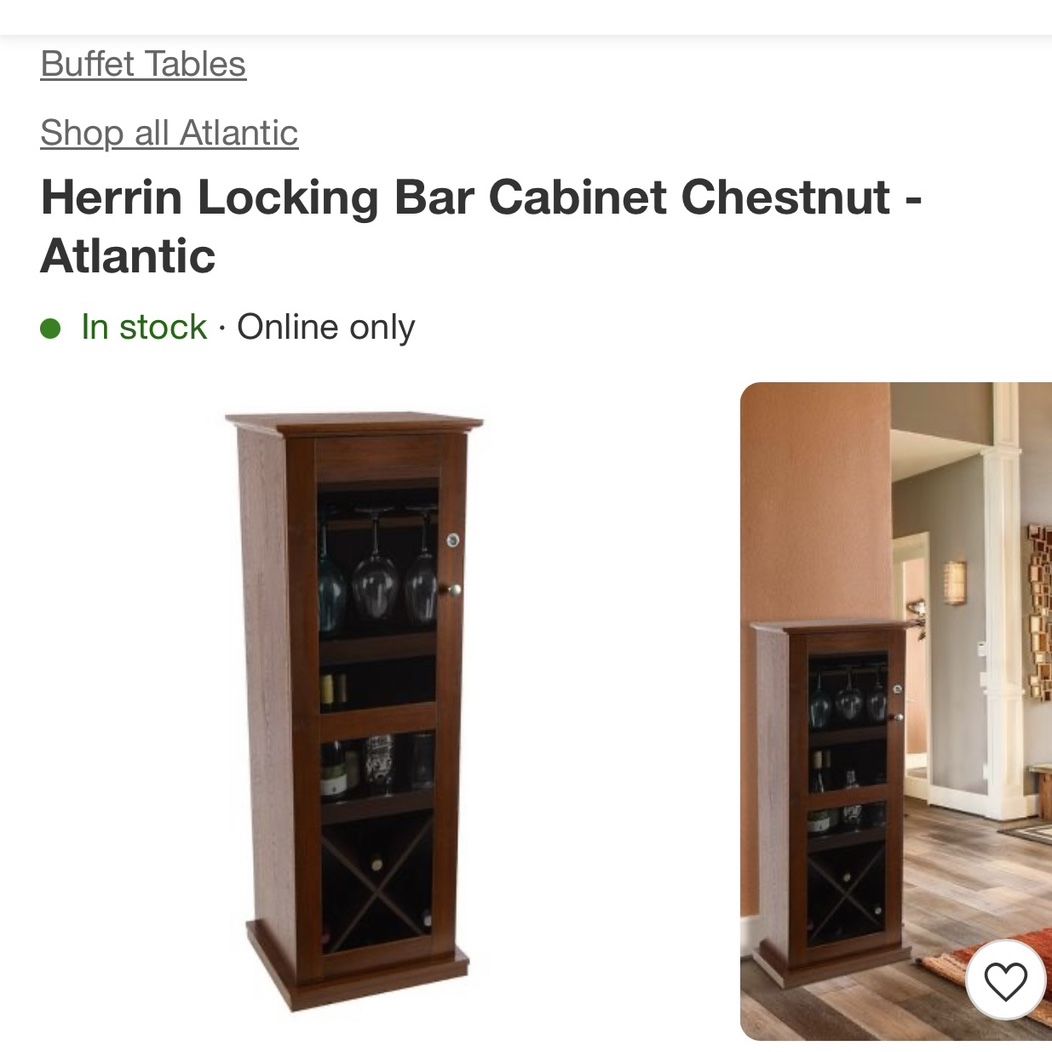Click the wine bottle on main cabinet shelf
The width and height of the screenshot is (1052, 1052).
(333, 770)
